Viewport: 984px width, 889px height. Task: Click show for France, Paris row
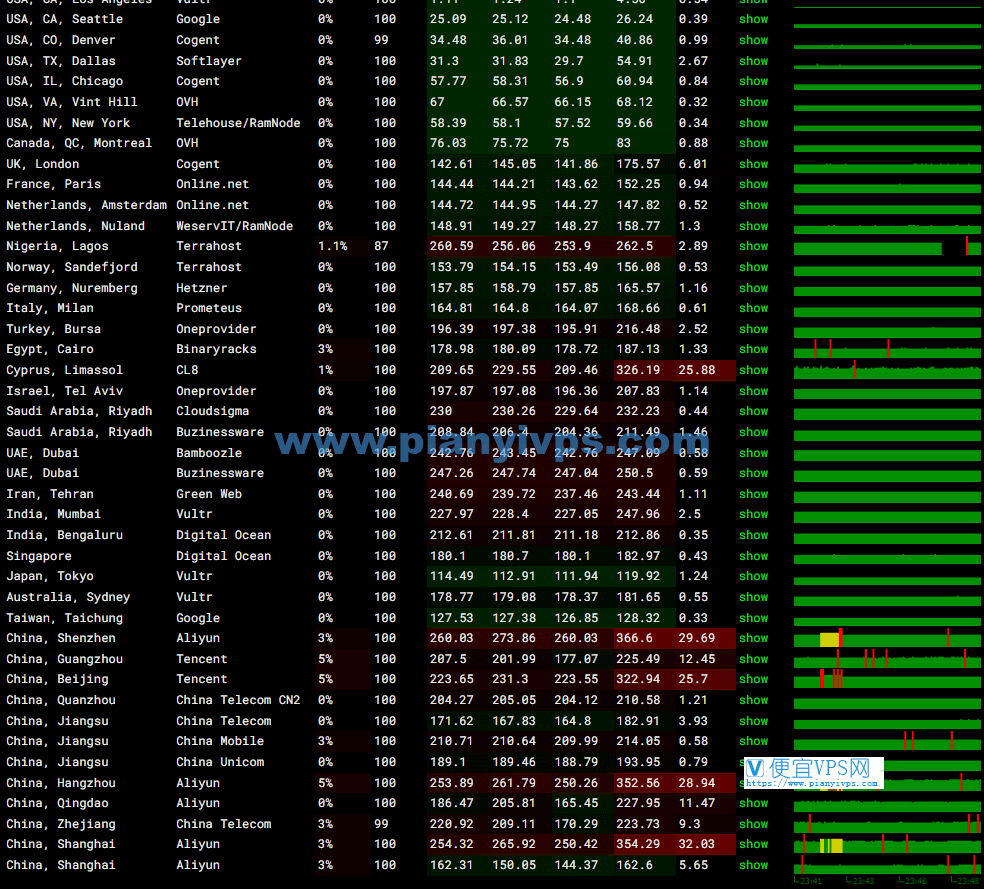coord(753,184)
